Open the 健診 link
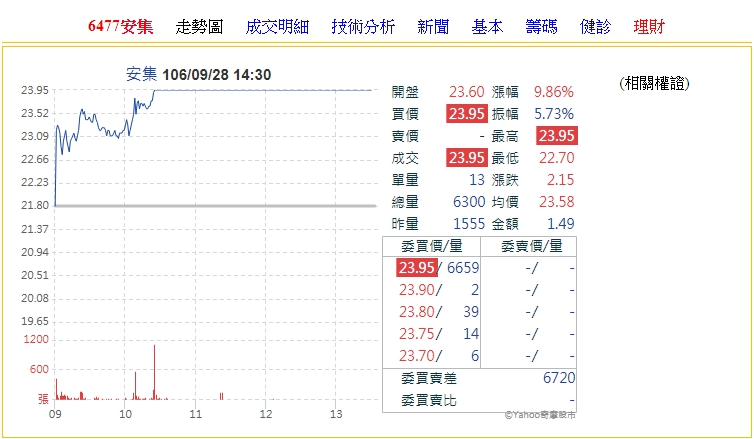 click(595, 26)
